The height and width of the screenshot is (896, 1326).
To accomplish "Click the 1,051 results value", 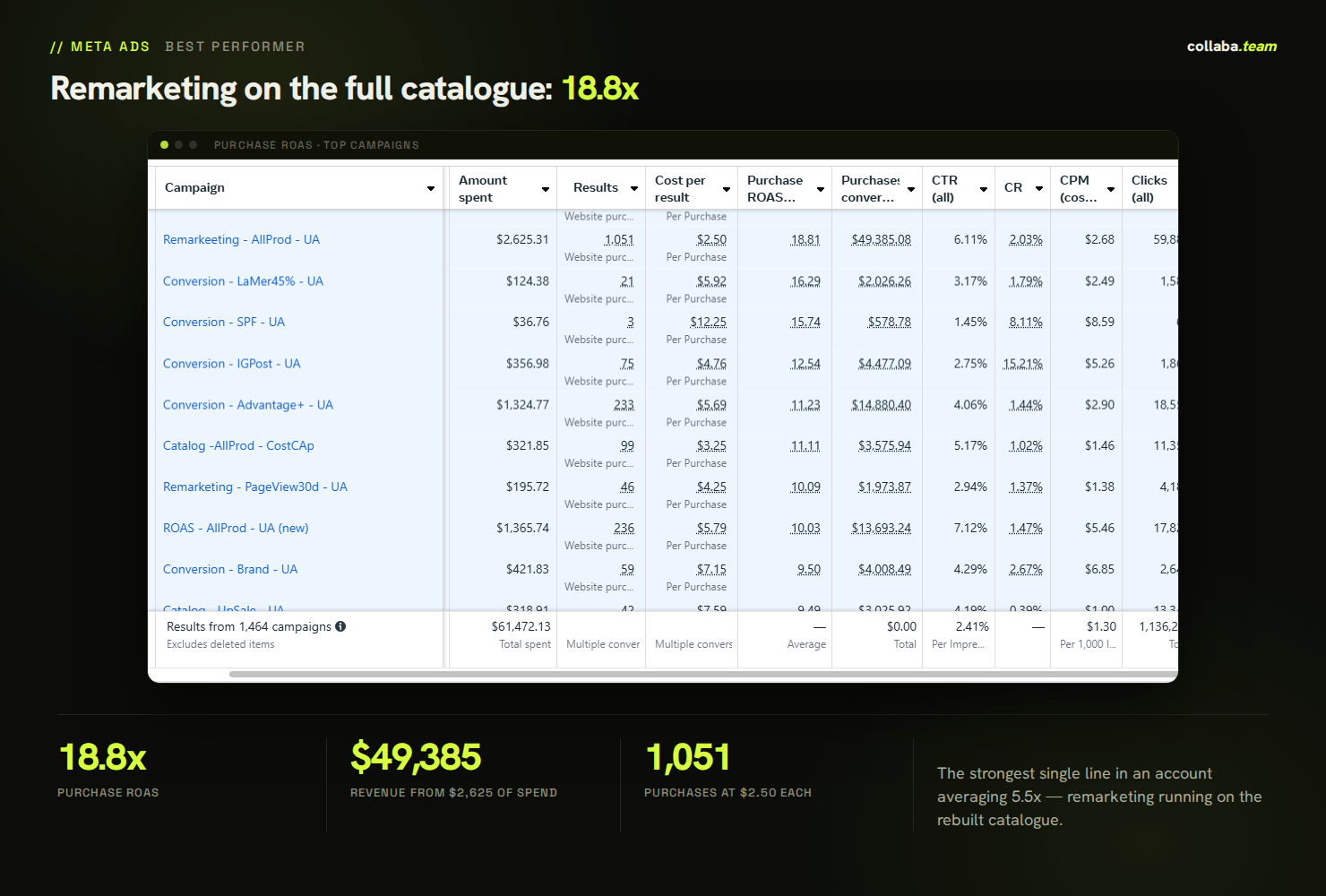I will pos(618,239).
